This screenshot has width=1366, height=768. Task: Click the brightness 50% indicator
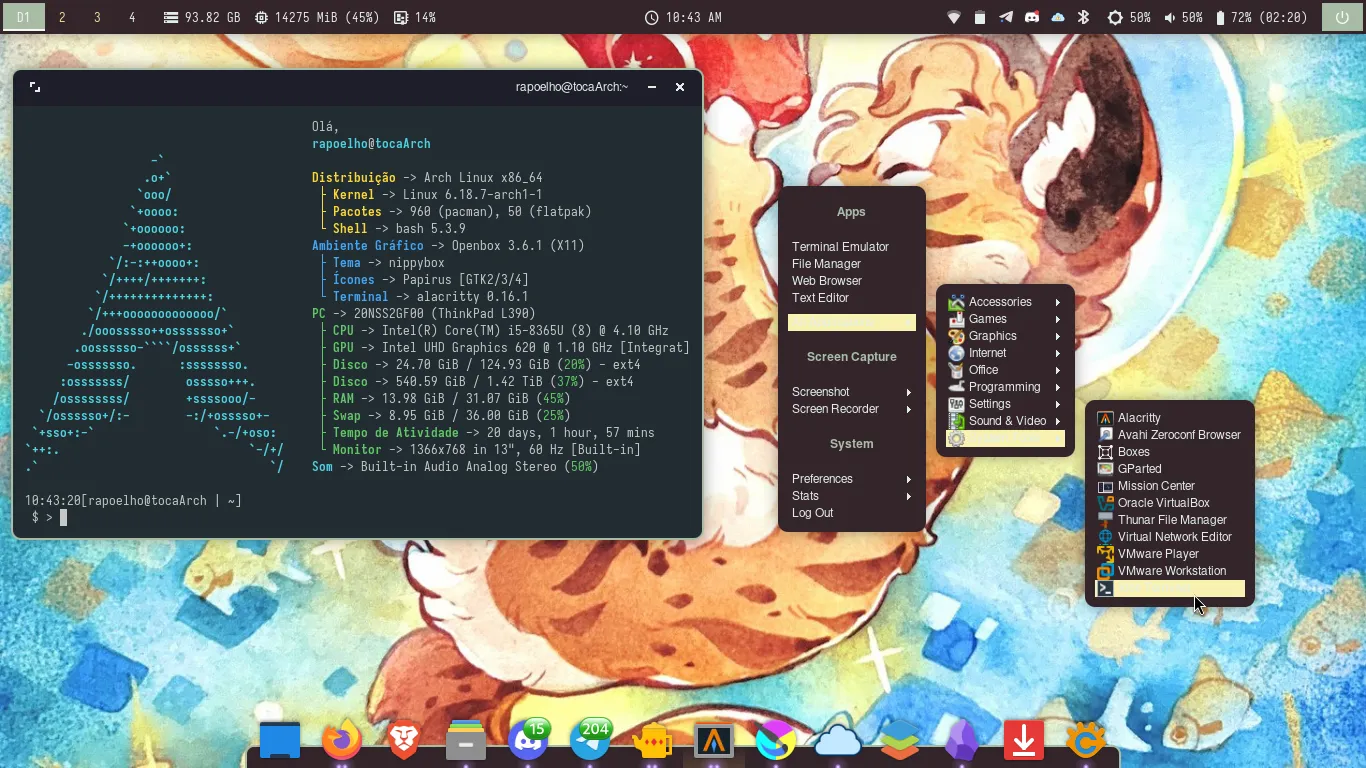pyautogui.click(x=1129, y=17)
